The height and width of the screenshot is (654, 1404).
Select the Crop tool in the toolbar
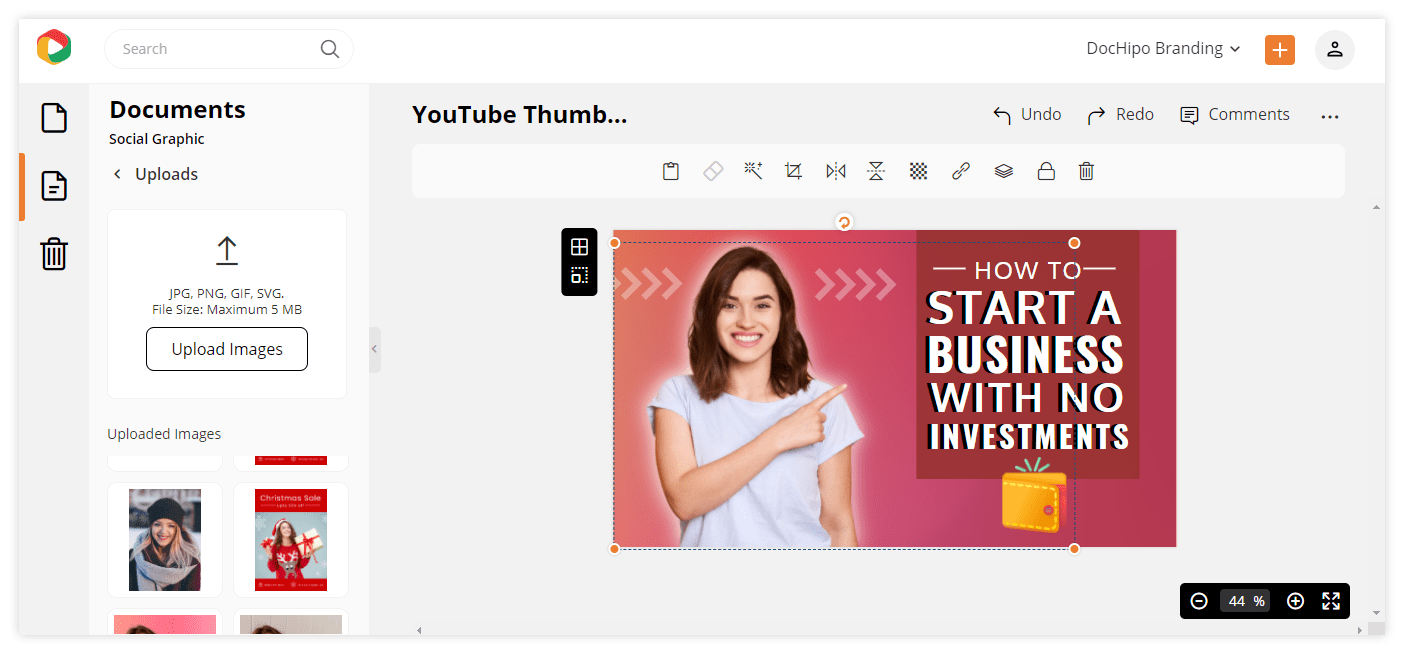[793, 170]
